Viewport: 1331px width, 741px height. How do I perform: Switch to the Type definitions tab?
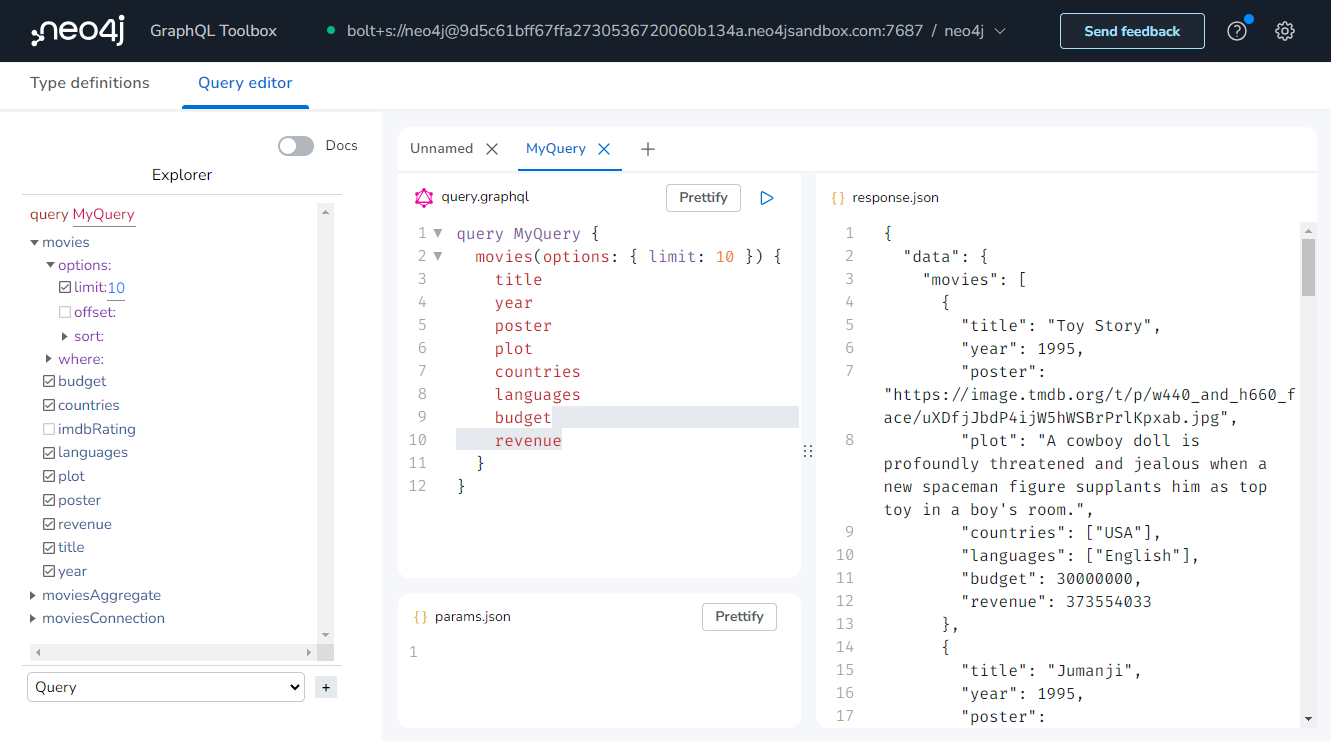click(x=89, y=83)
